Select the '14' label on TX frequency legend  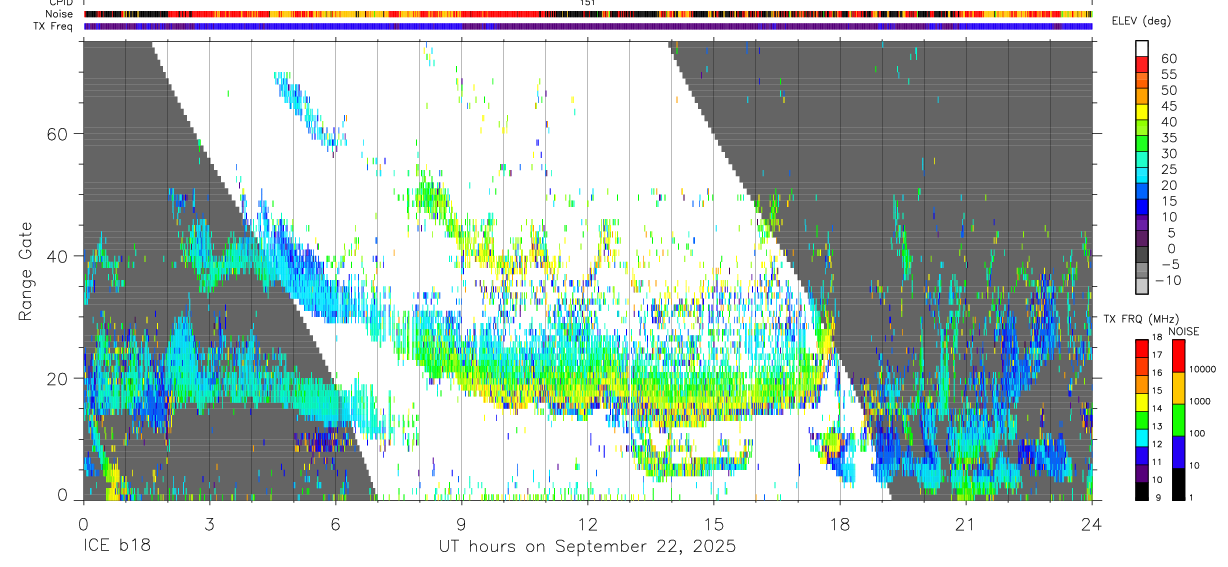(x=1156, y=408)
